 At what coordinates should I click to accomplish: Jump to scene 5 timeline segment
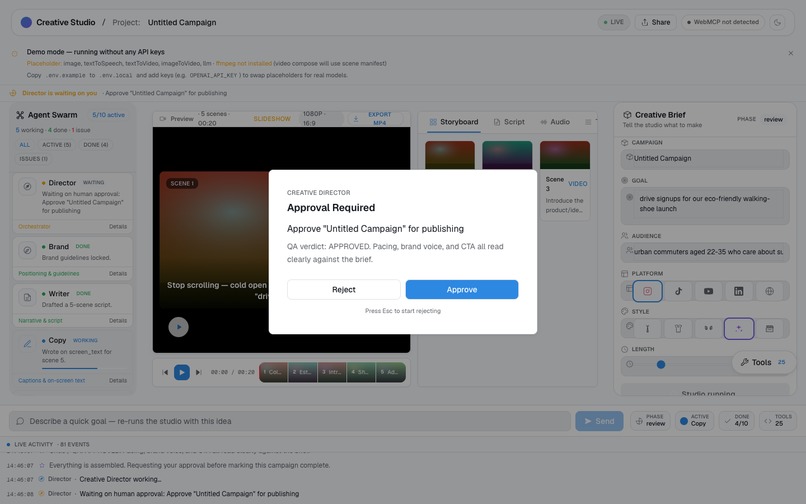[391, 372]
